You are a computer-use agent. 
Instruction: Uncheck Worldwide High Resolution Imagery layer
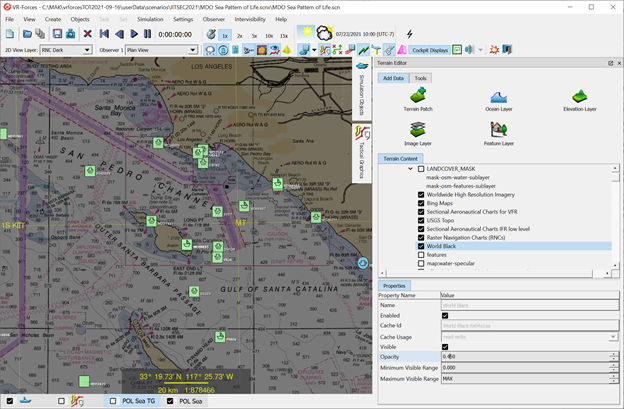(x=421, y=195)
